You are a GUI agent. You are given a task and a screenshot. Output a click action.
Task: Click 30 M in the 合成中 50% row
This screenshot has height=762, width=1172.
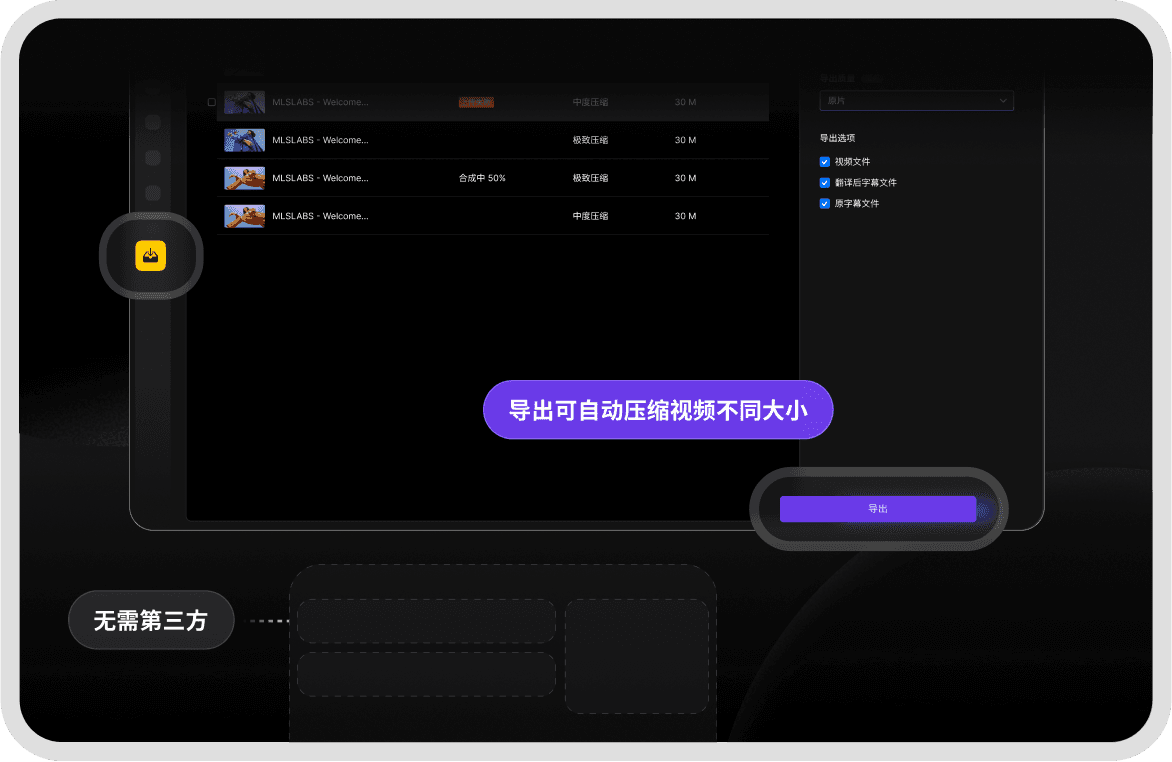tap(685, 178)
